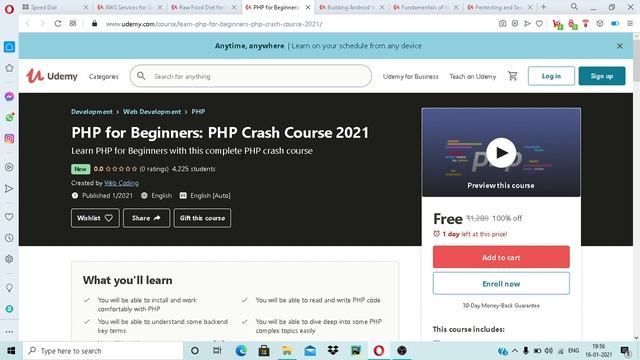Open the Opera menu logo
Screen dimensions: 640x360
(x=9, y=8)
